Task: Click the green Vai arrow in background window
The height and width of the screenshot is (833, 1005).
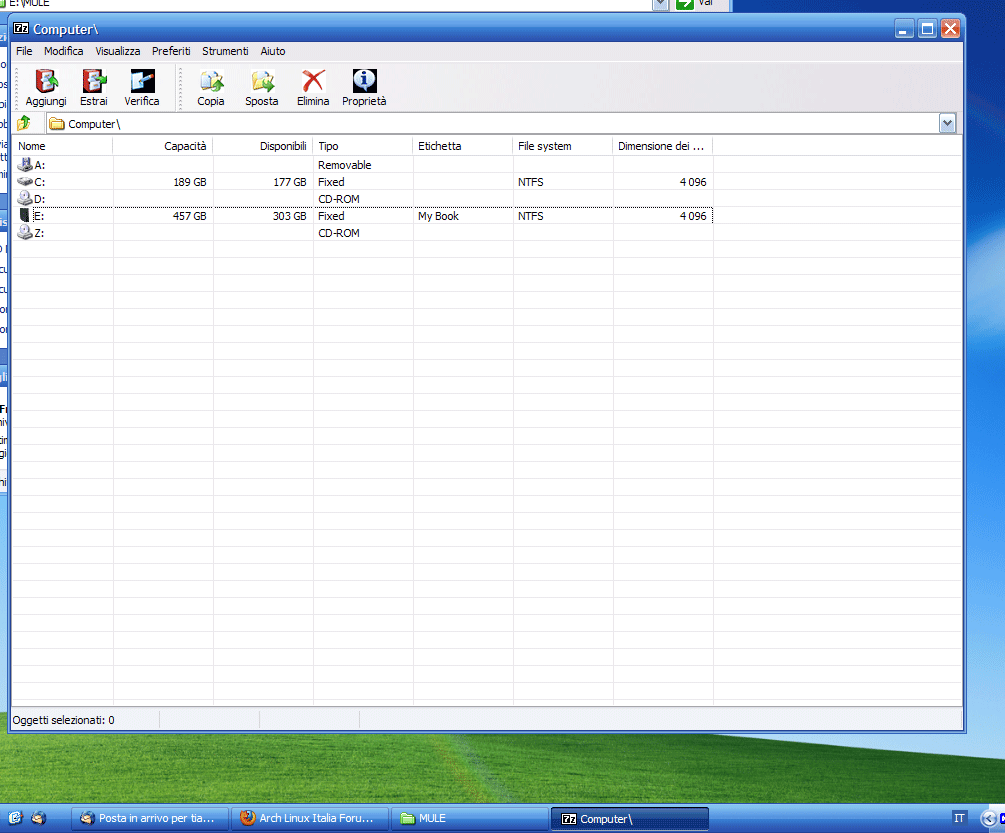Action: click(x=685, y=4)
